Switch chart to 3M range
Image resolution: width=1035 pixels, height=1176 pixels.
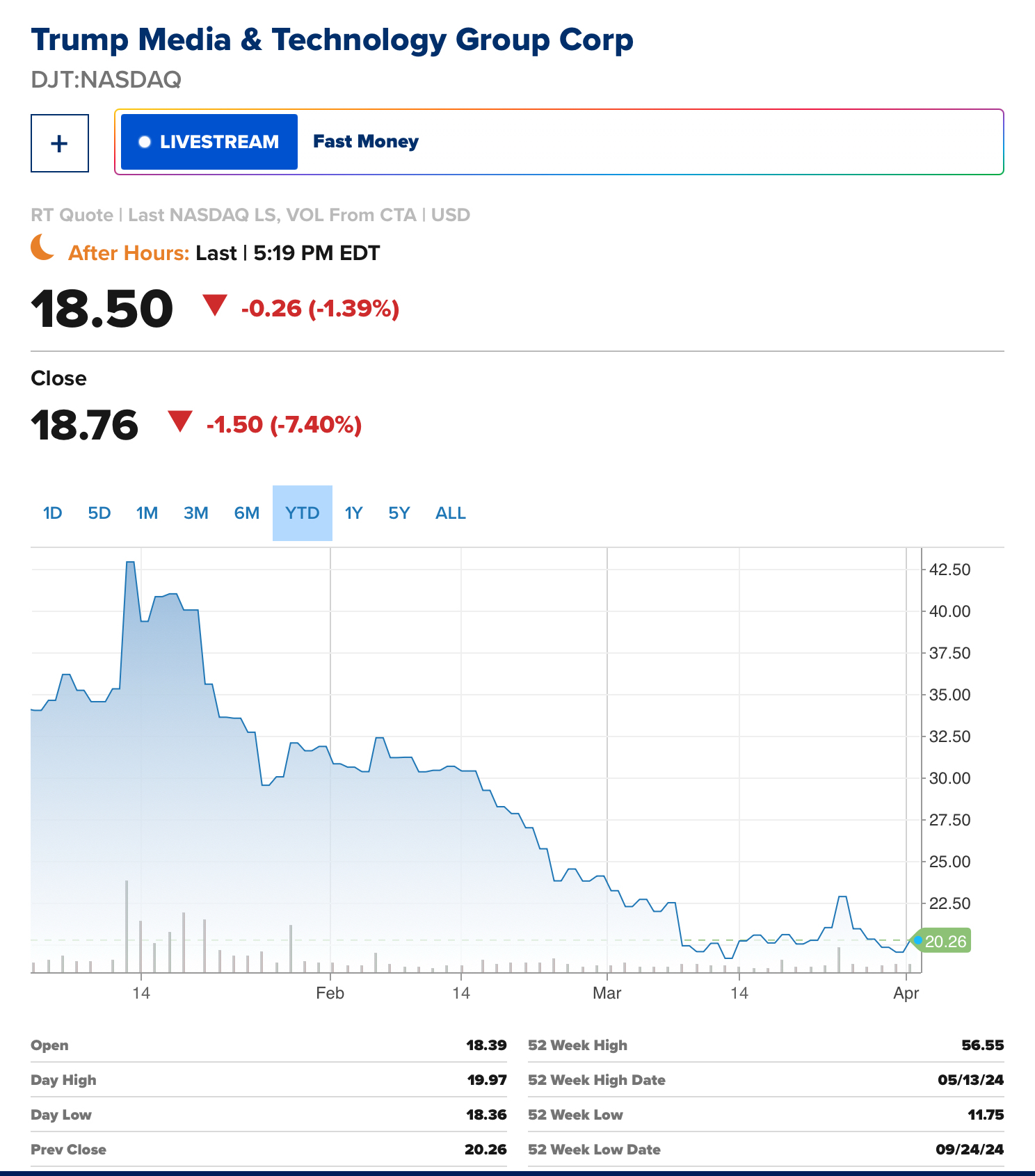coord(196,513)
